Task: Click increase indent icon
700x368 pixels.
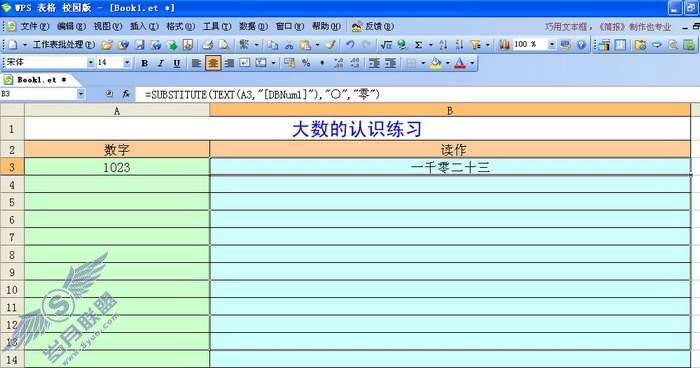Action: click(391, 63)
